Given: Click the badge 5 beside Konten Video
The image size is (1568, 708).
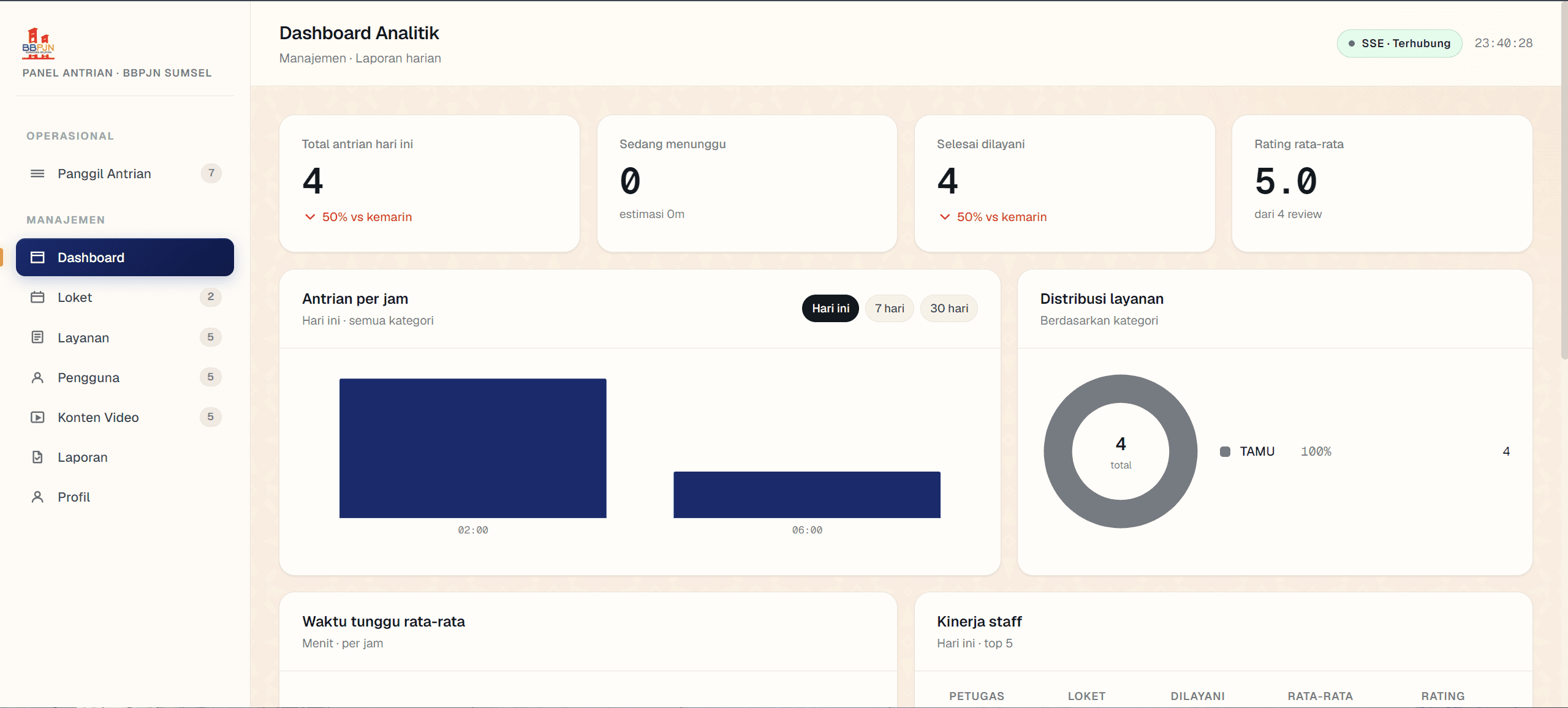Looking at the screenshot, I should [211, 417].
